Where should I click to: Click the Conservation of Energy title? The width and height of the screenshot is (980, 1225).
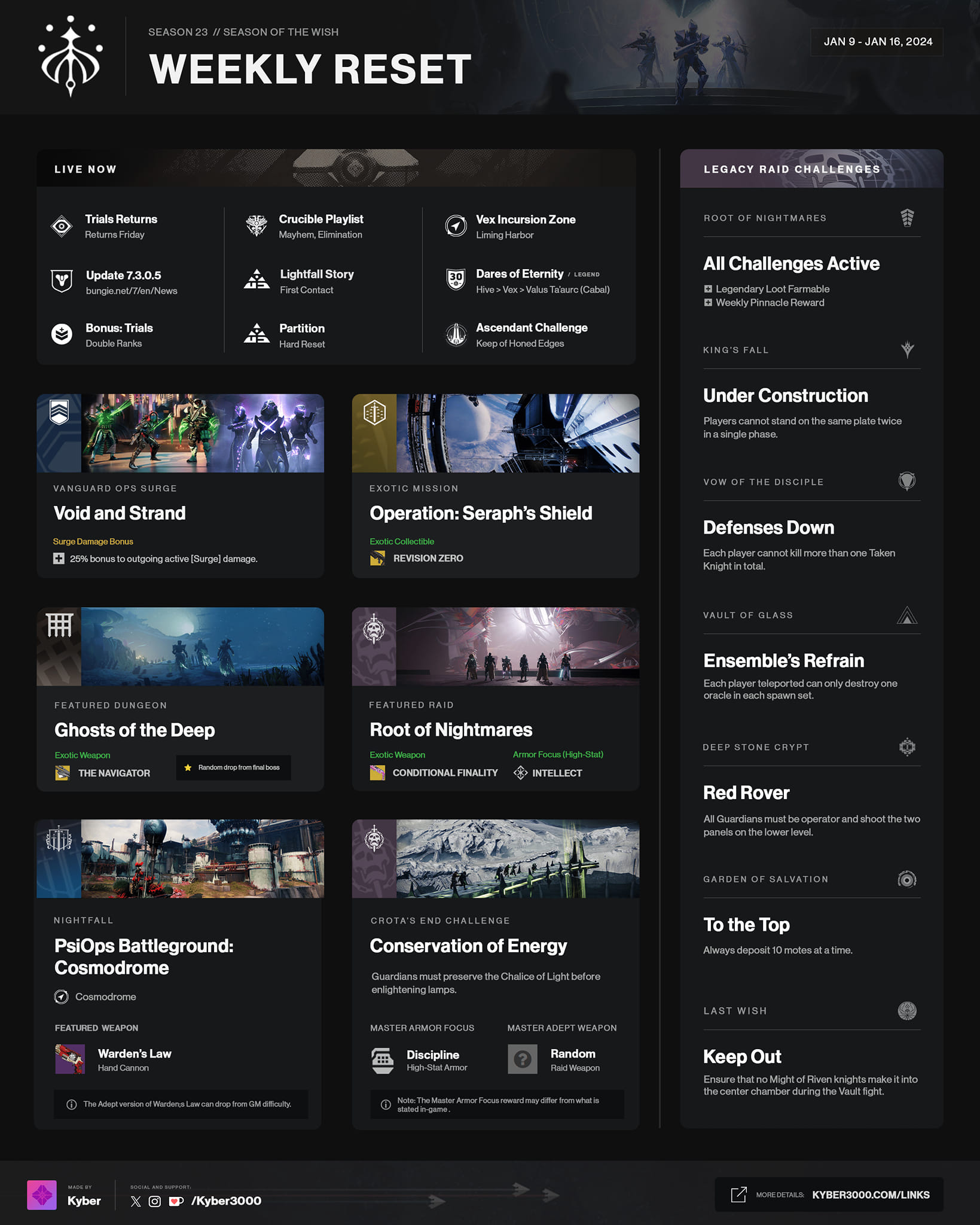click(468, 946)
